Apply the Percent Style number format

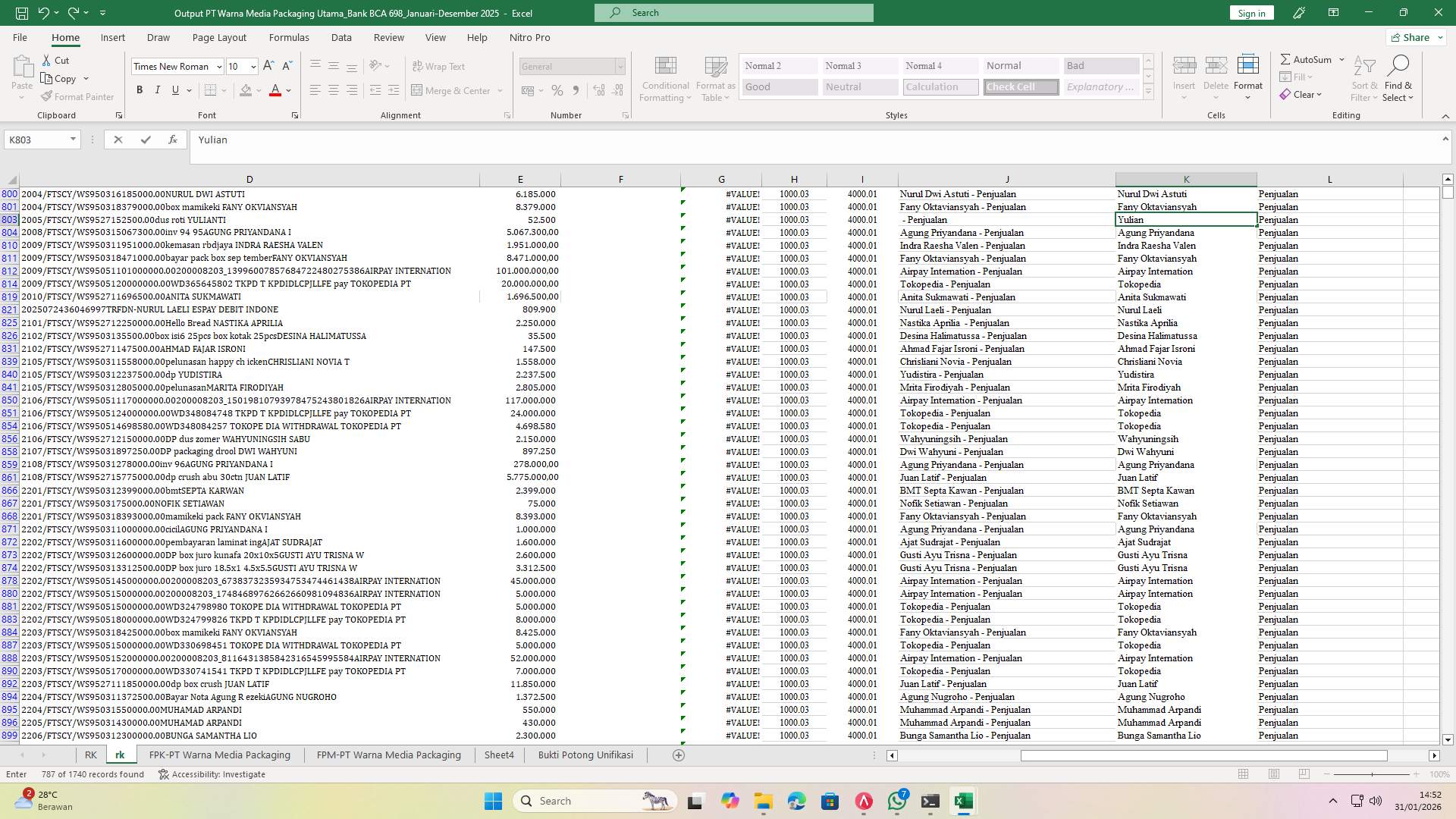point(557,89)
